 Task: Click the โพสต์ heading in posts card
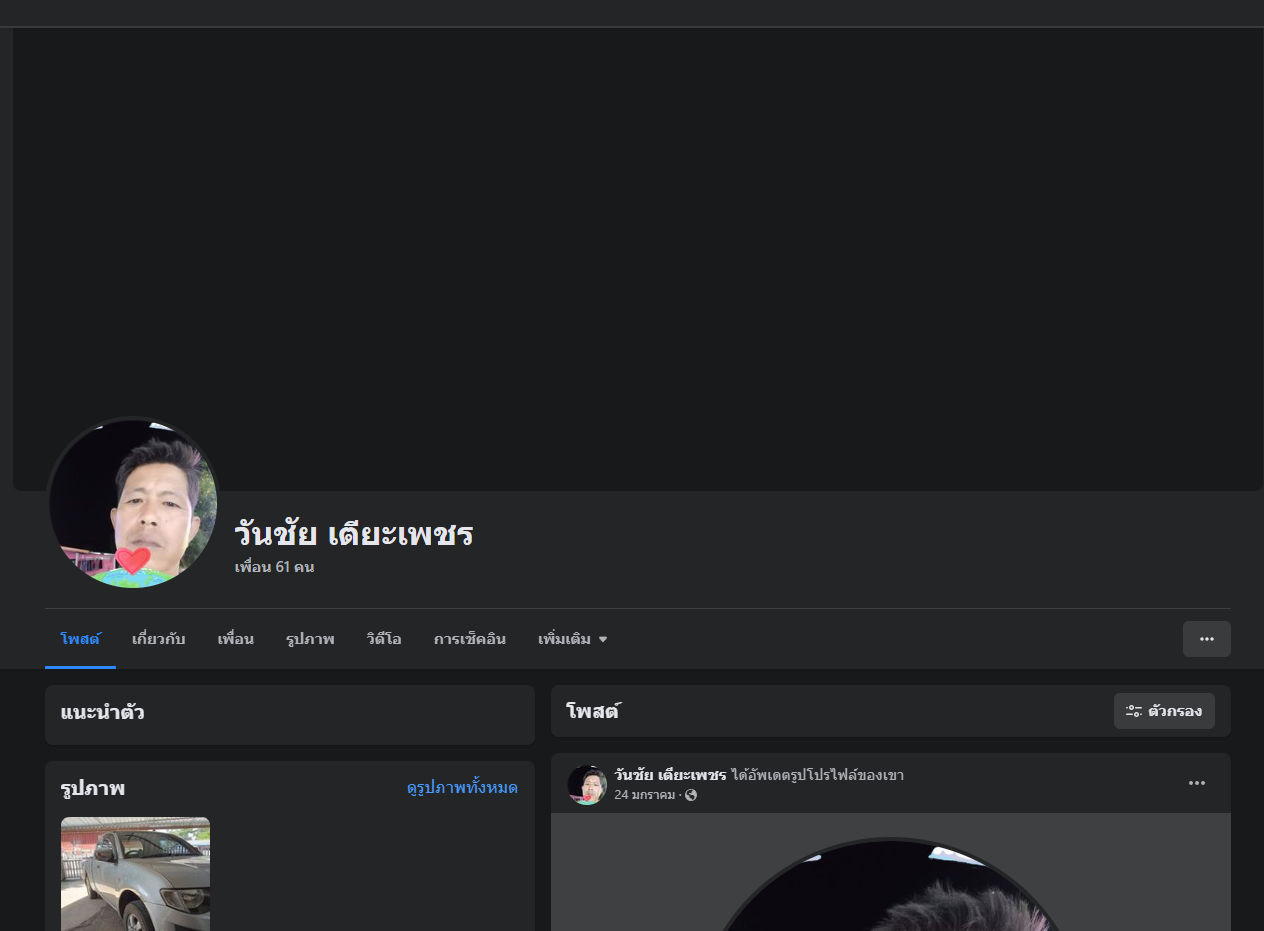(x=593, y=711)
